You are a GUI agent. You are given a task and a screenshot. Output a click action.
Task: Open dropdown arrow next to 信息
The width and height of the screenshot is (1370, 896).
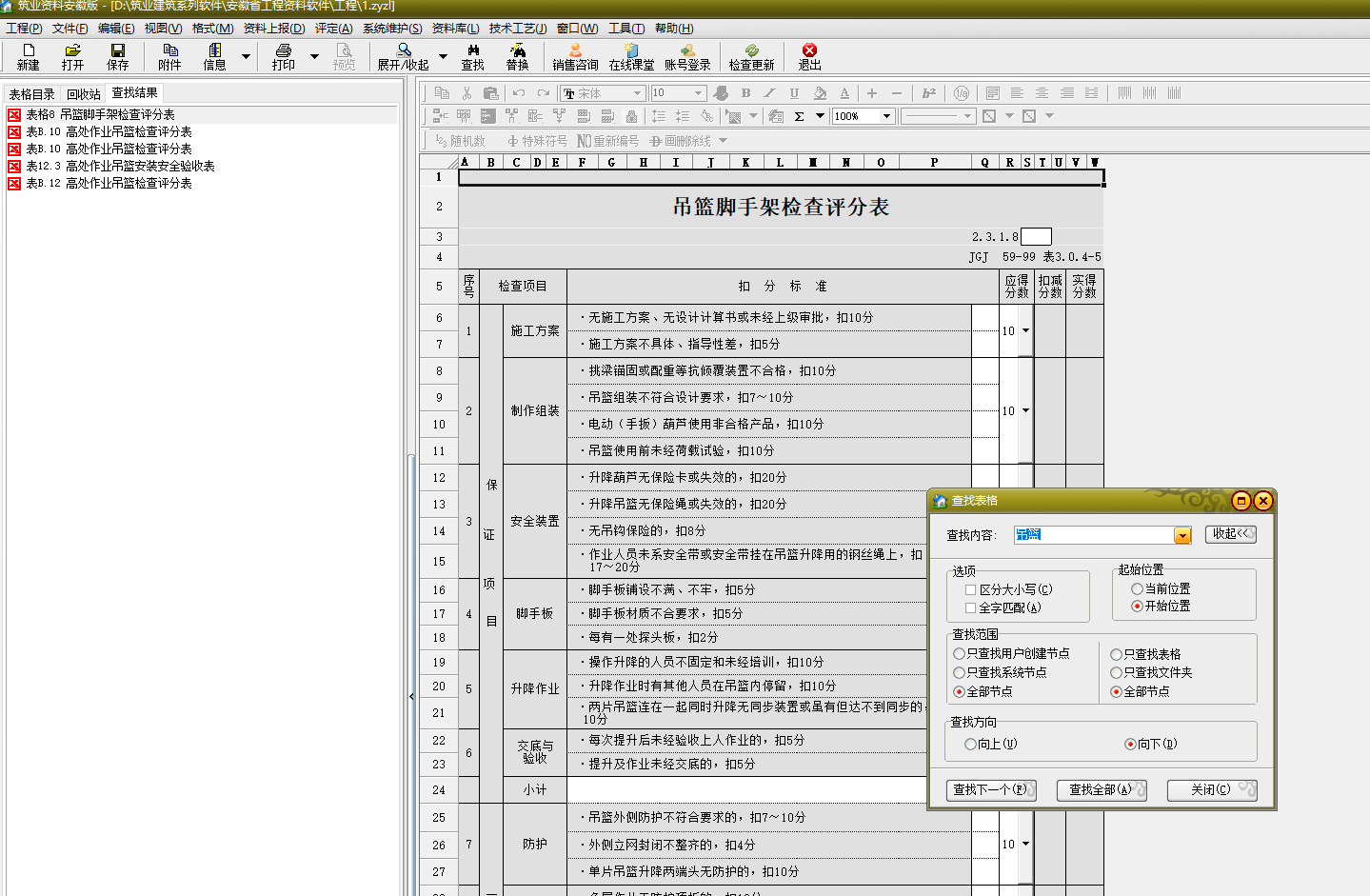(x=246, y=57)
